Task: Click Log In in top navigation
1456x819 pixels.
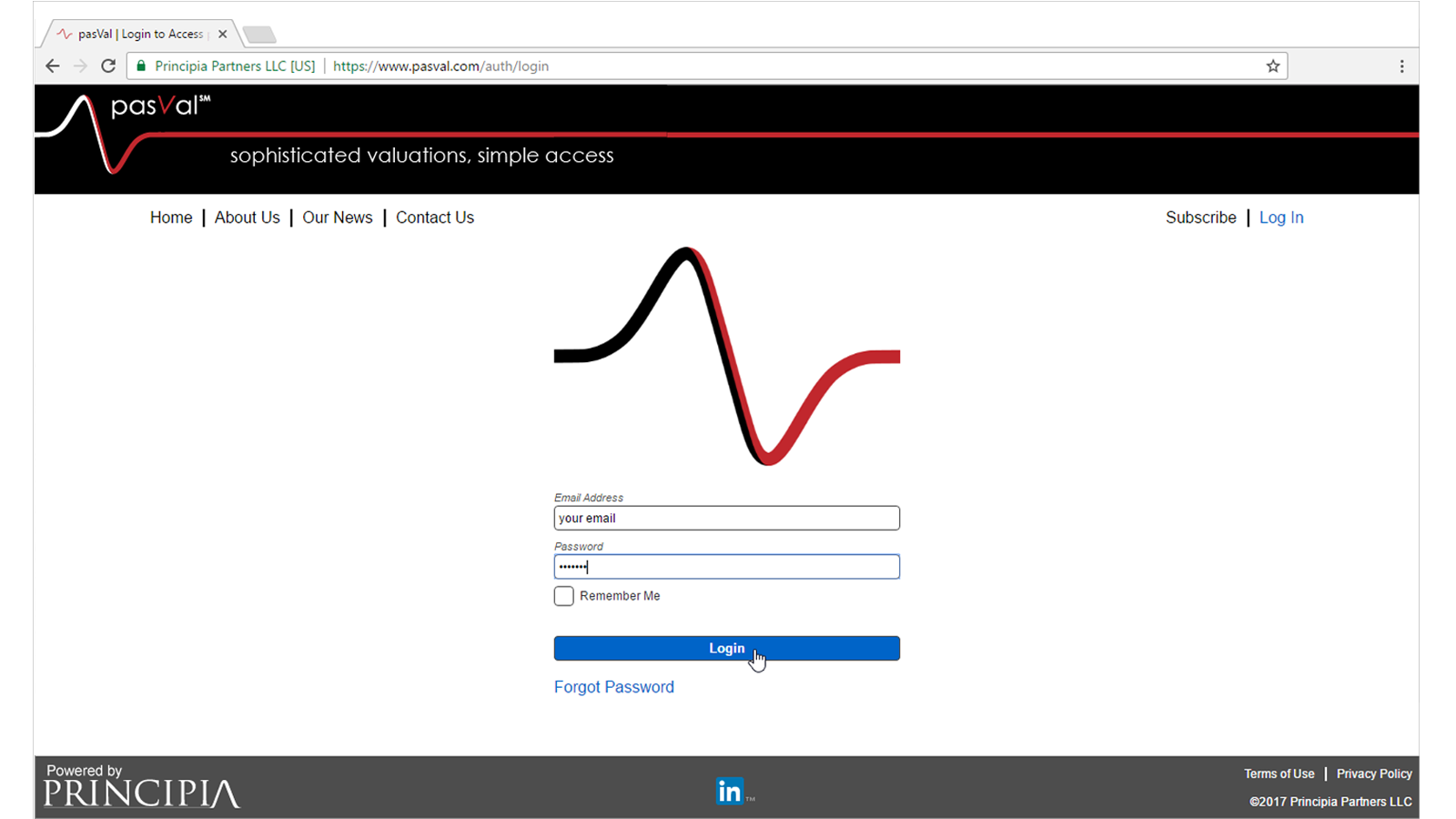Action: 1281,217
